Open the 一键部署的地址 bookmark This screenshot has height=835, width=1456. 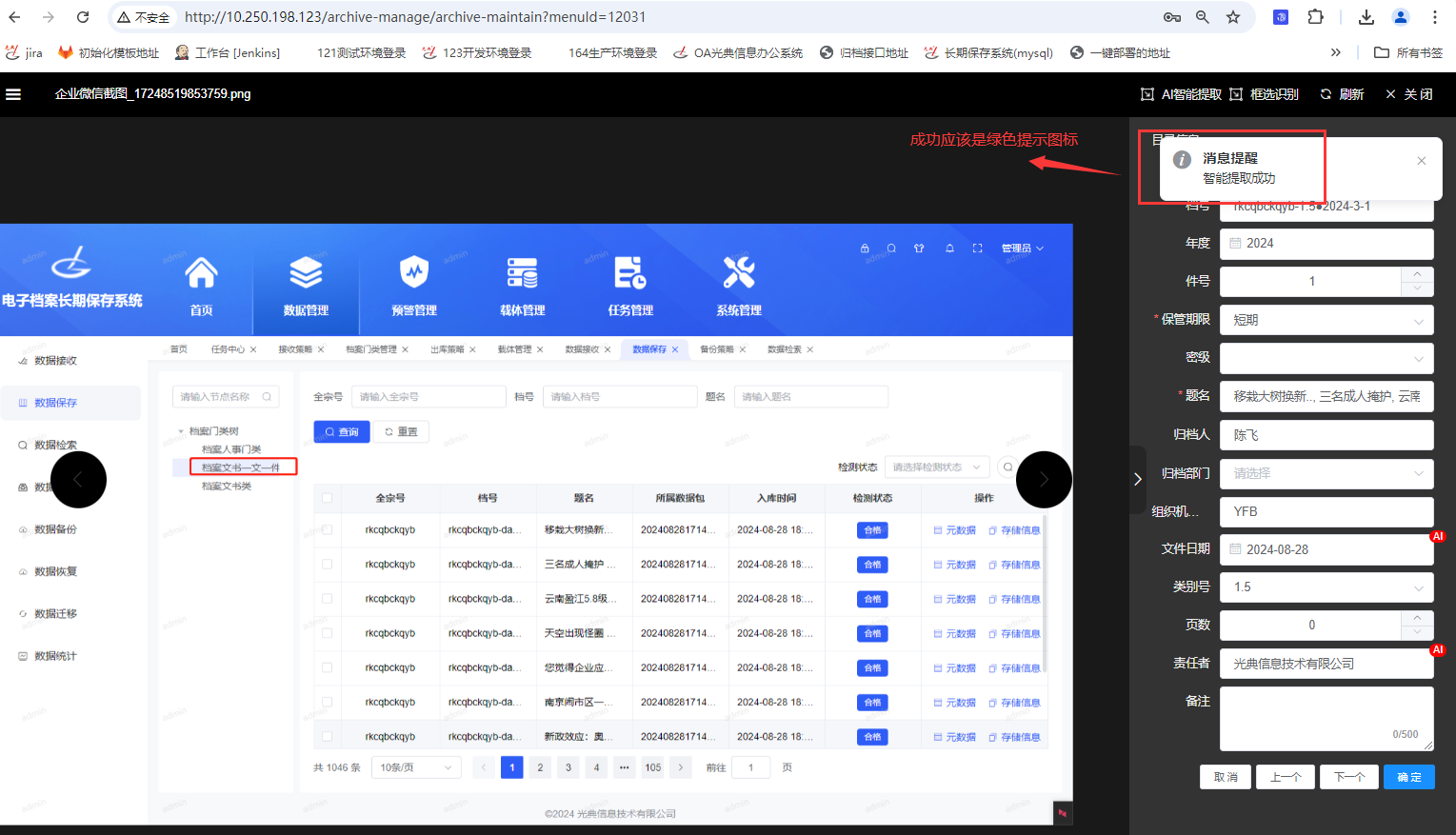click(1120, 53)
